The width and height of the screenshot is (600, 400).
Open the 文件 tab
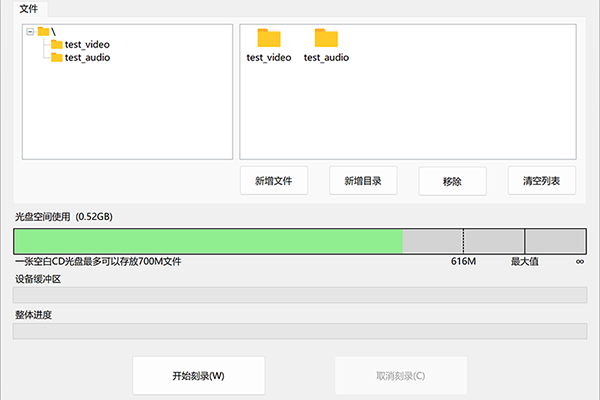pyautogui.click(x=29, y=8)
